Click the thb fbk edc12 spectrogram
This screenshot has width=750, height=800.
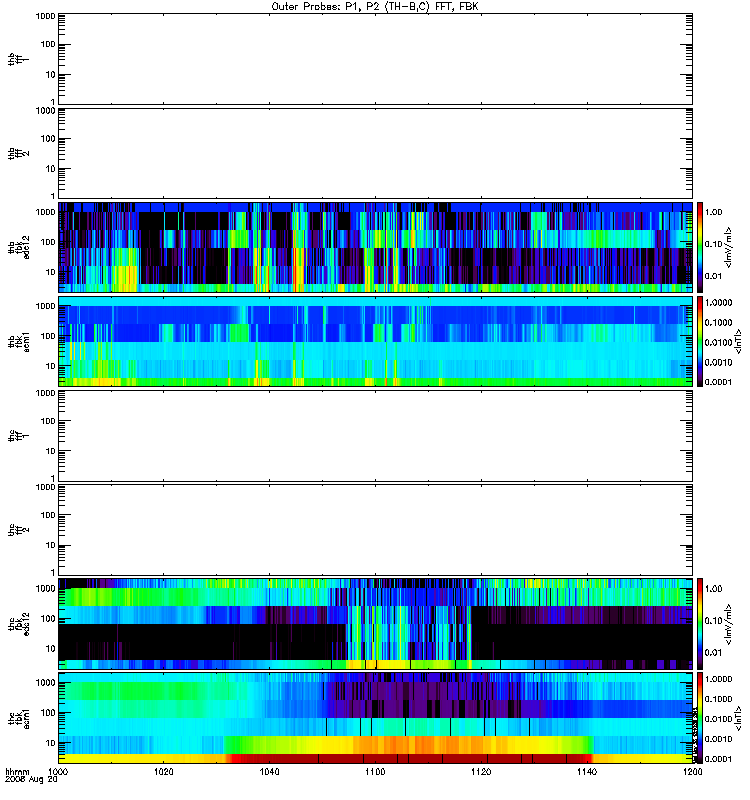point(375,247)
